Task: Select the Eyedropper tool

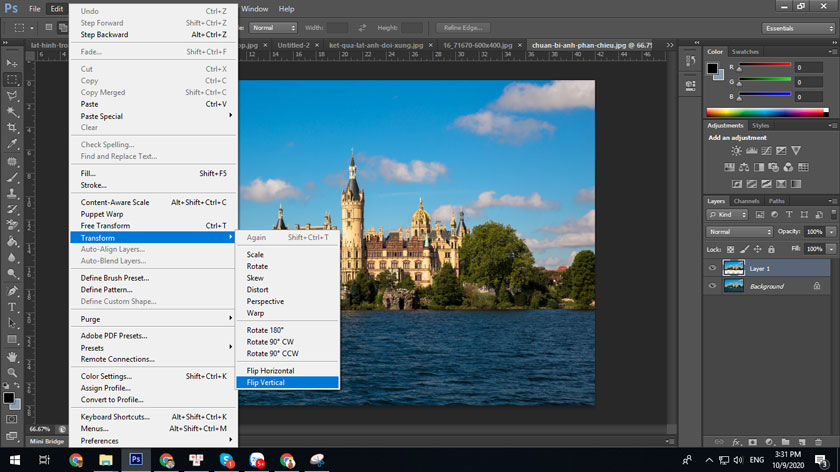Action: click(12, 144)
